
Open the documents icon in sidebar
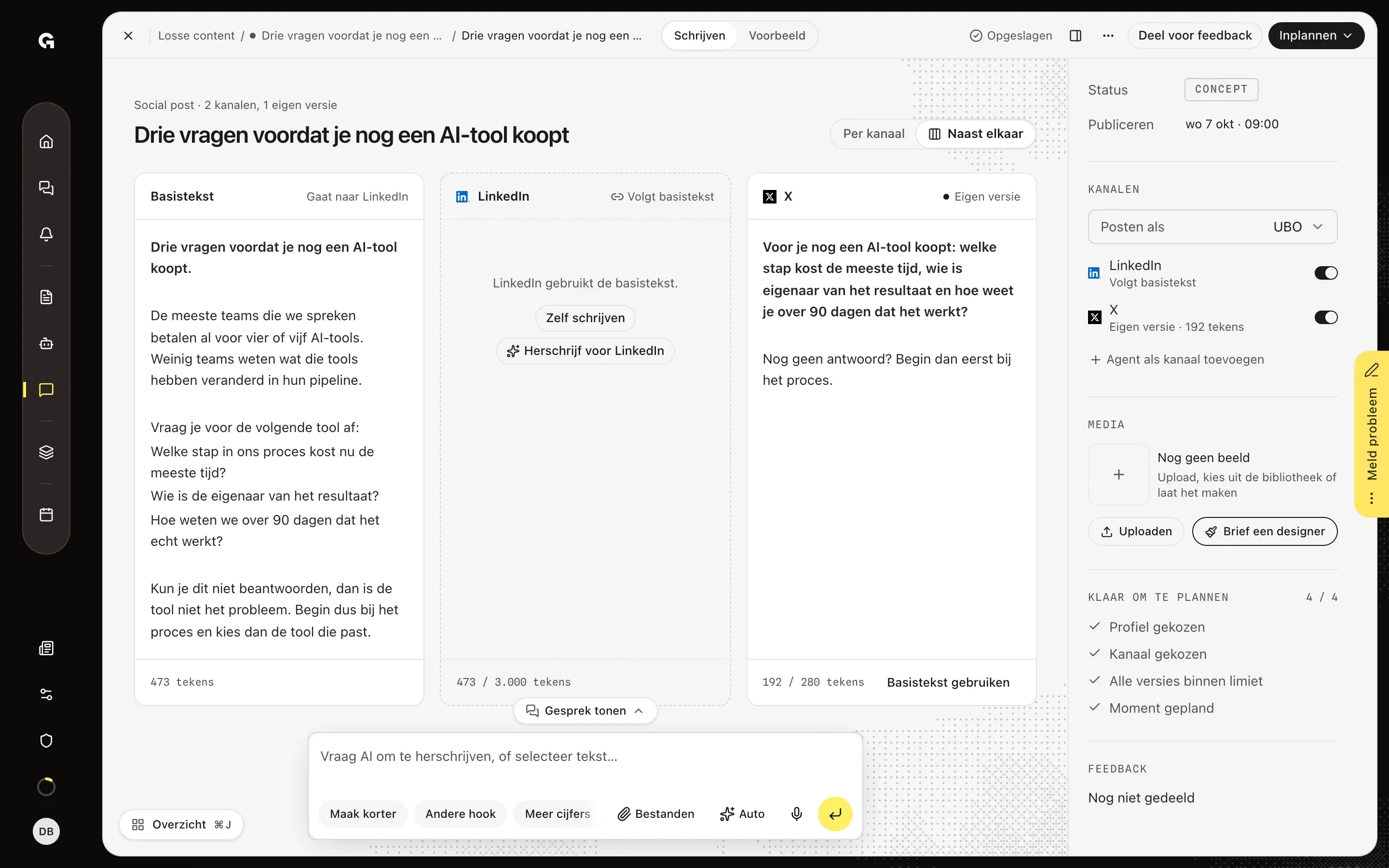pyautogui.click(x=46, y=297)
